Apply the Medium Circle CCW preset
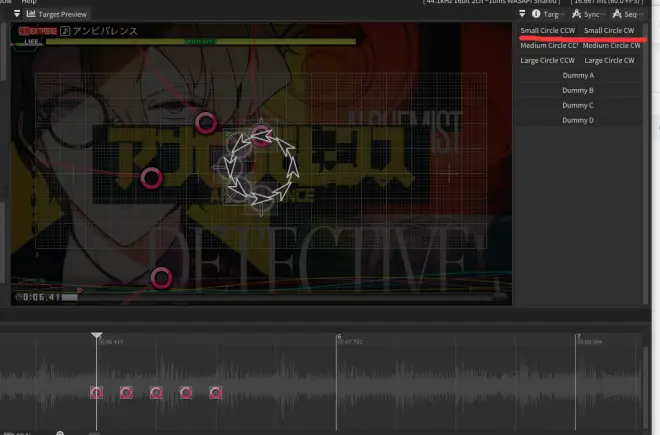 548,45
